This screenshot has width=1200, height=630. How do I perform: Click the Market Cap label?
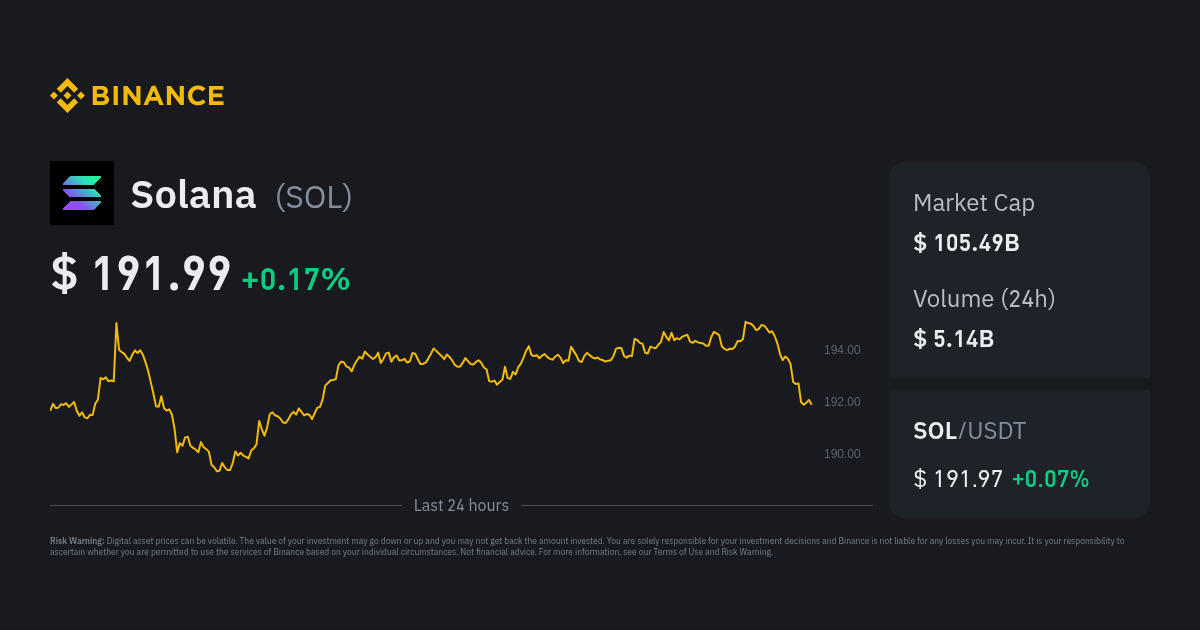coord(974,203)
